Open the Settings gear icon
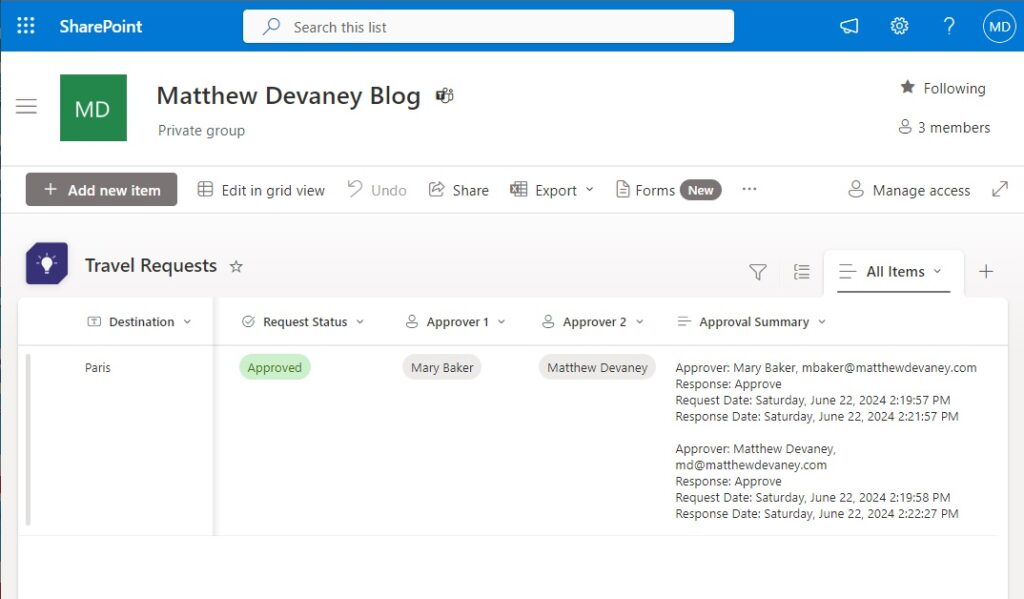 [x=899, y=26]
